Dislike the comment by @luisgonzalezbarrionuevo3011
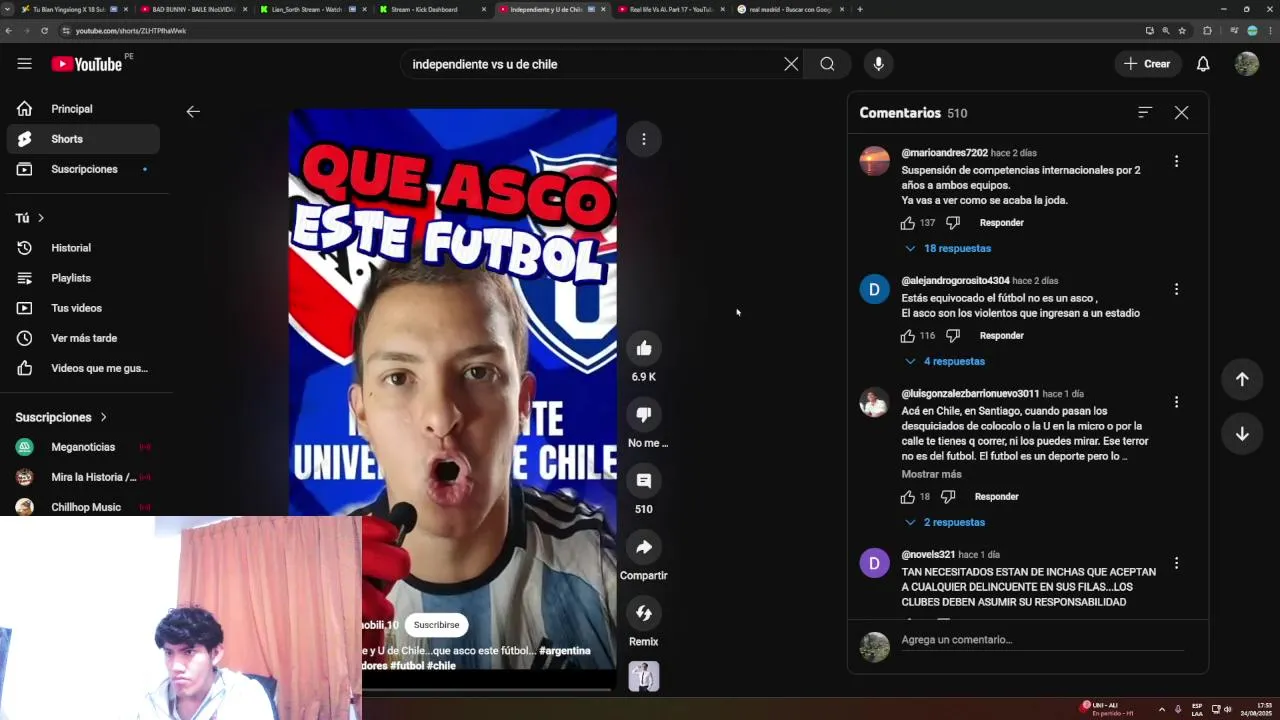Image resolution: width=1280 pixels, height=720 pixels. pos(948,497)
